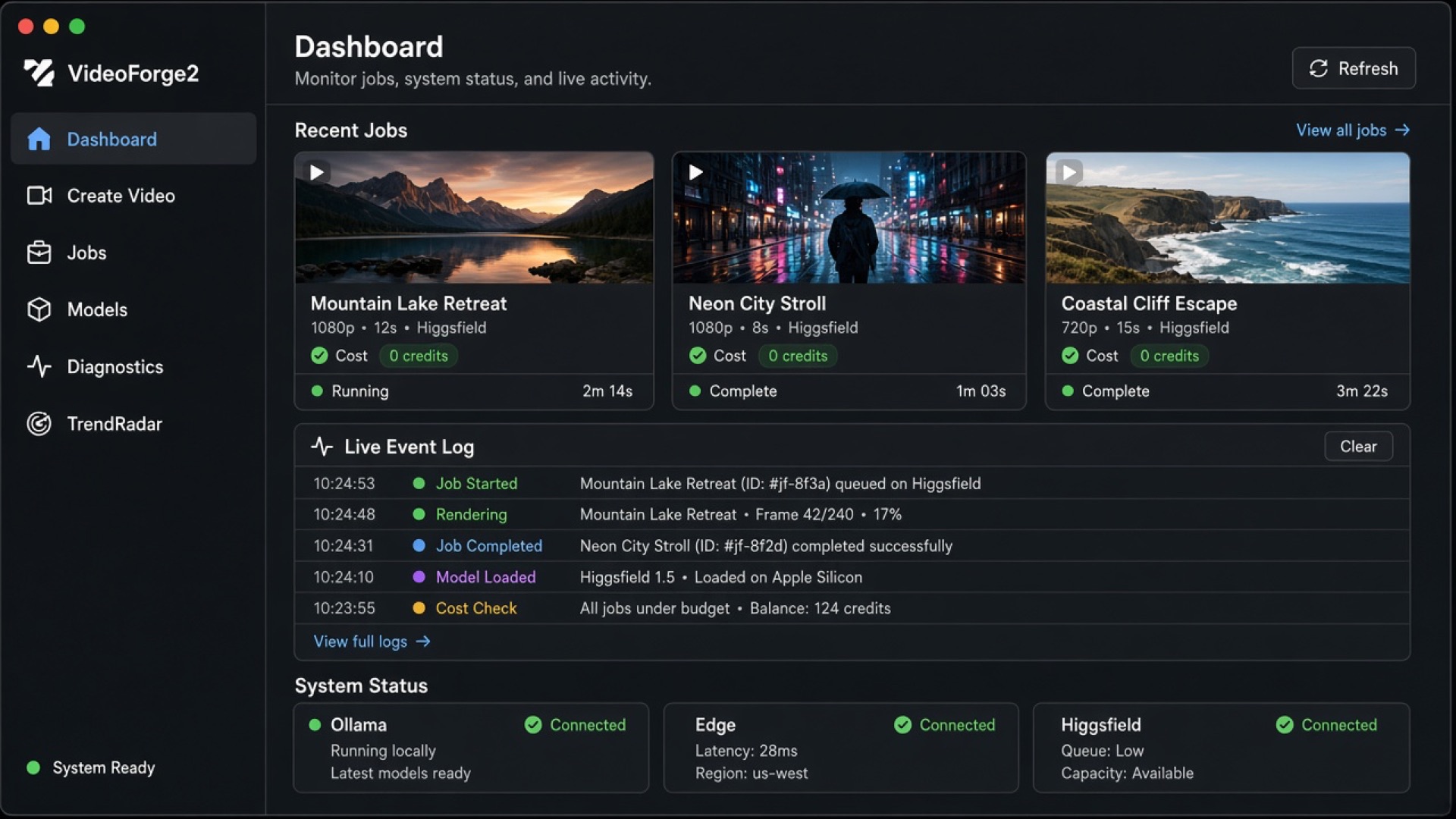Play the Mountain Lake Retreat video
The width and height of the screenshot is (1456, 819).
[x=316, y=172]
